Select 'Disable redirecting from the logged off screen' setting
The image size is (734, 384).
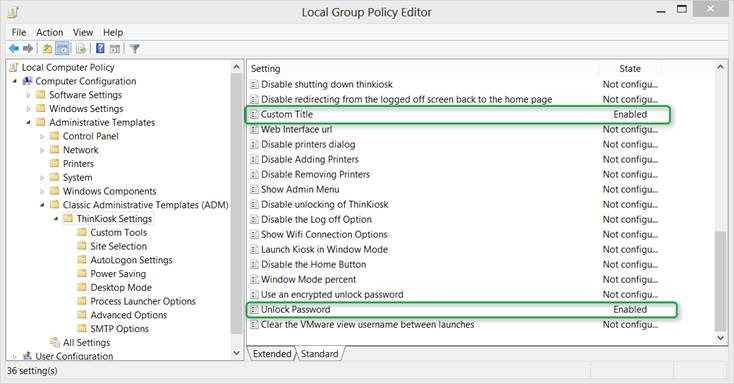coord(406,99)
